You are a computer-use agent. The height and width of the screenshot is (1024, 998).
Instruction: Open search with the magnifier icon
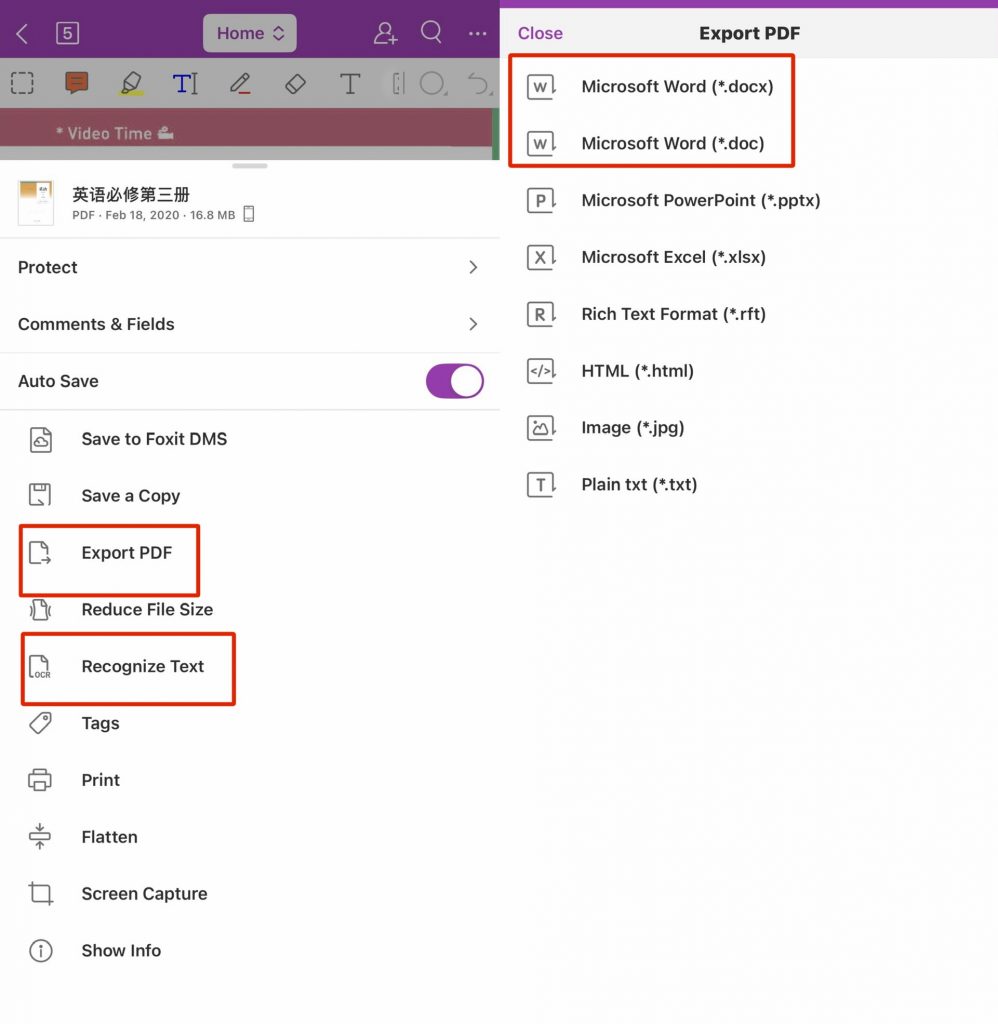click(x=431, y=31)
